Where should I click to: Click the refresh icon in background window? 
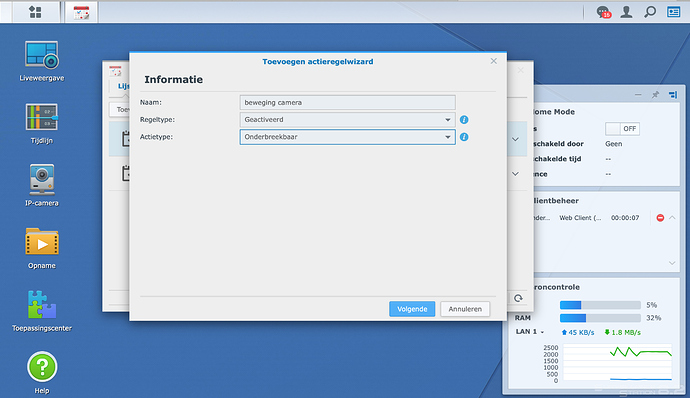(x=518, y=298)
